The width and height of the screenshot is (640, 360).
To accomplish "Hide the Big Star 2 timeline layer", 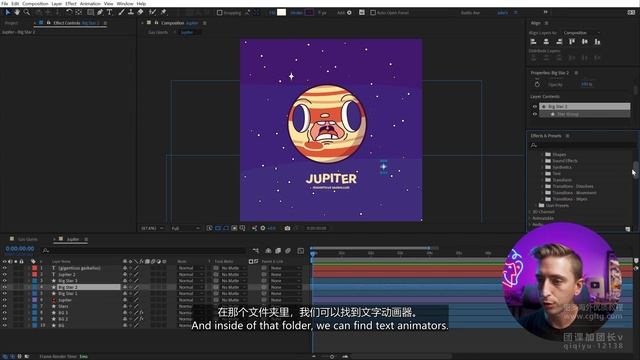I will click(4, 287).
